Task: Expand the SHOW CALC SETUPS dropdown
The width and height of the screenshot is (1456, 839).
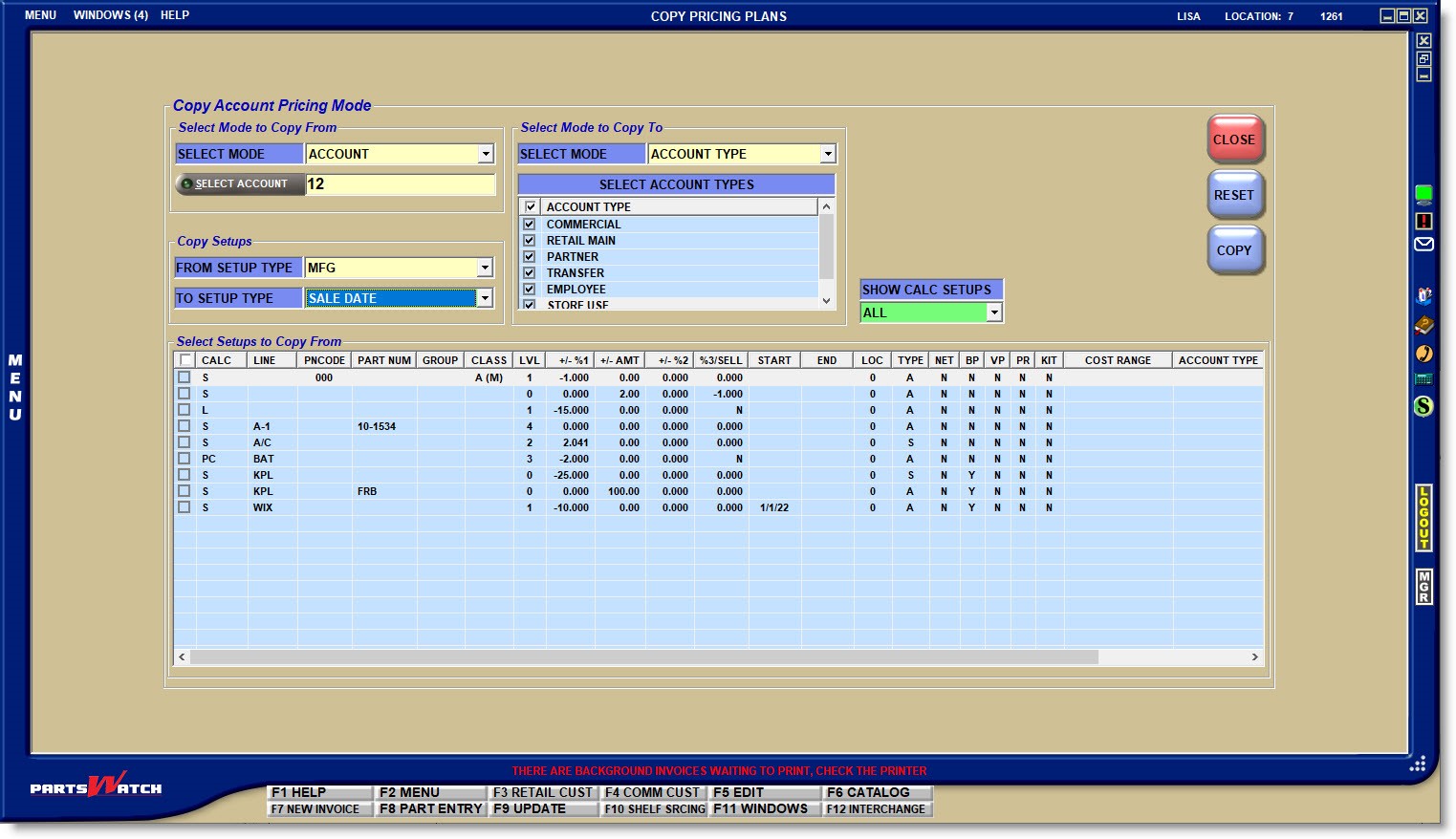Action: [x=994, y=313]
